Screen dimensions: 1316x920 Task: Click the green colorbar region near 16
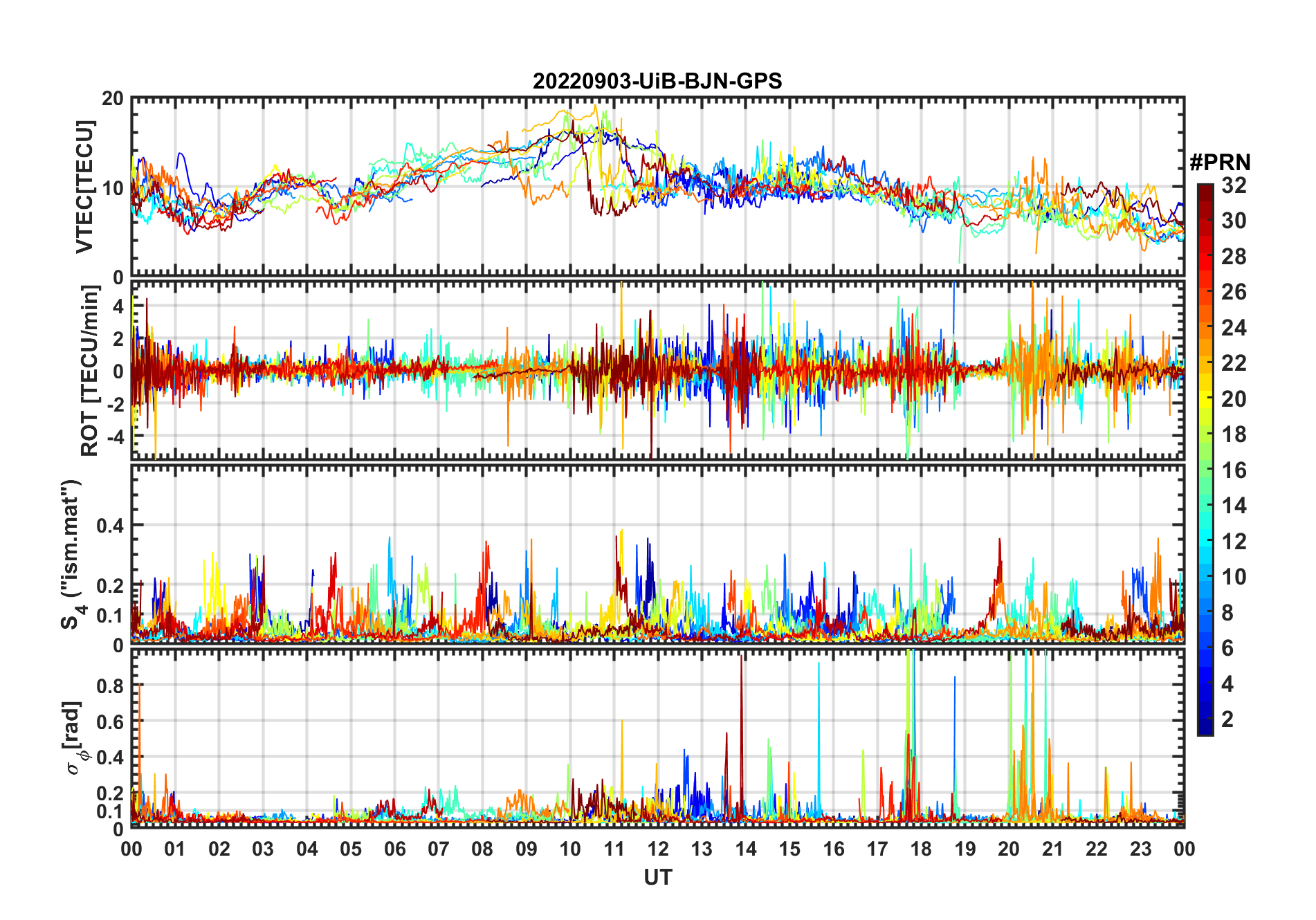click(1205, 470)
